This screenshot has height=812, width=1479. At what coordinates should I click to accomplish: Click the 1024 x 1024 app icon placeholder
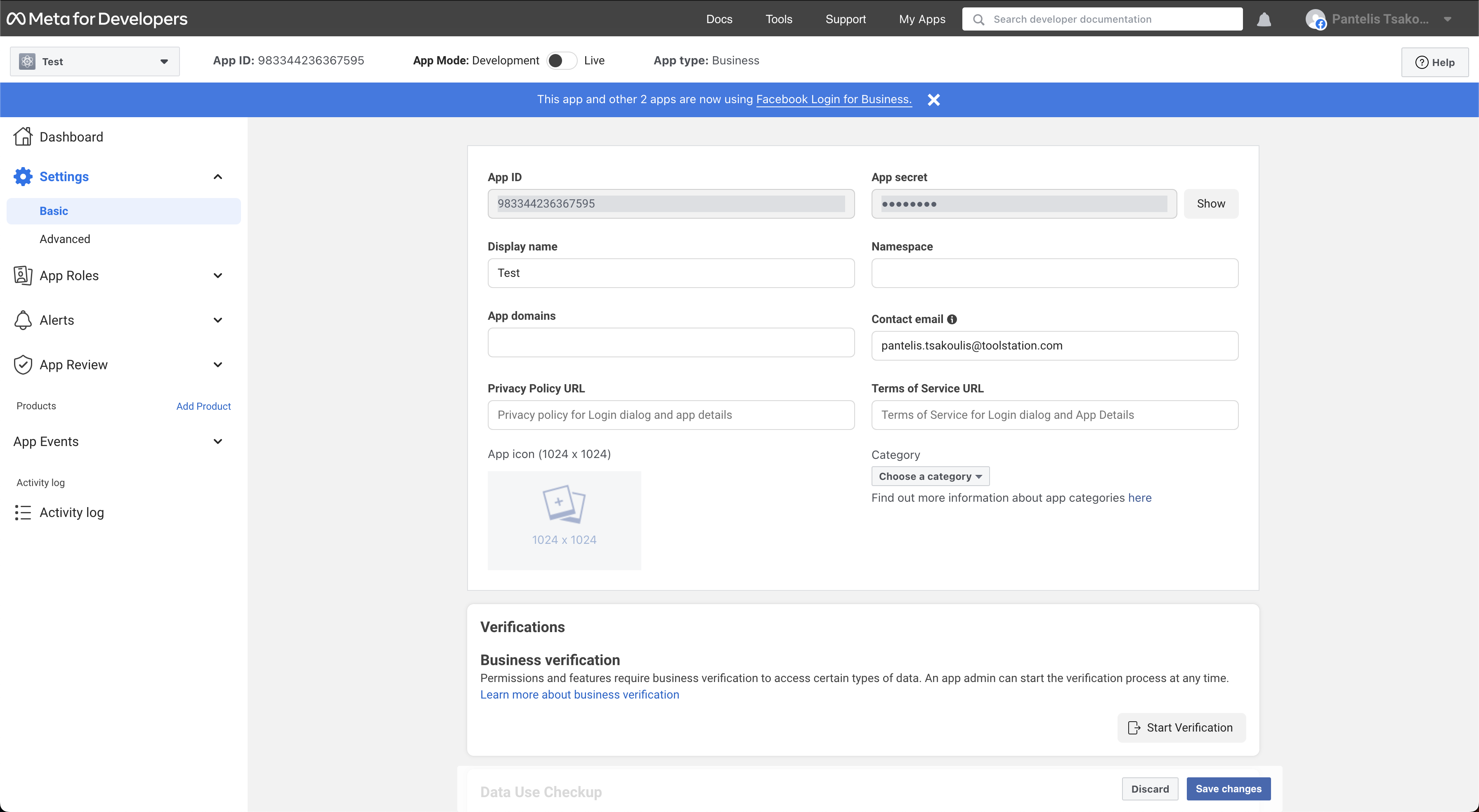pos(564,520)
